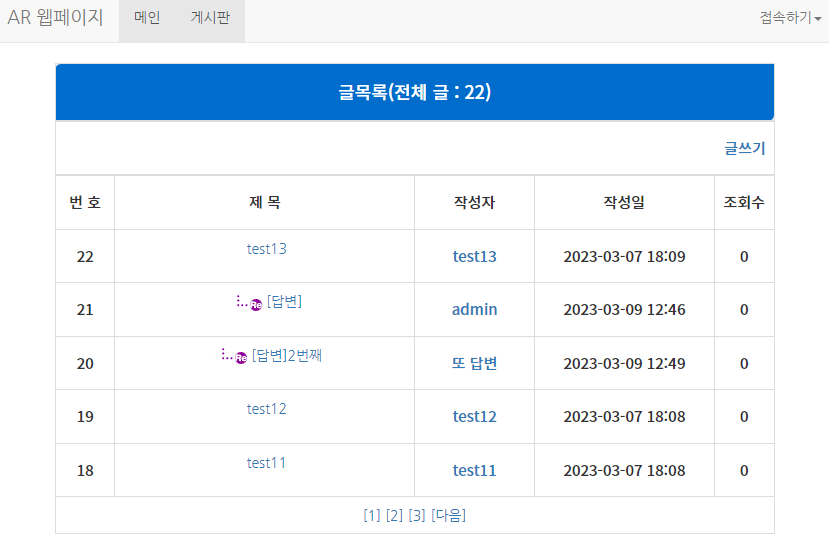Click date 2023-03-09 12:46
Image resolution: width=829 pixels, height=538 pixels.
624,309
